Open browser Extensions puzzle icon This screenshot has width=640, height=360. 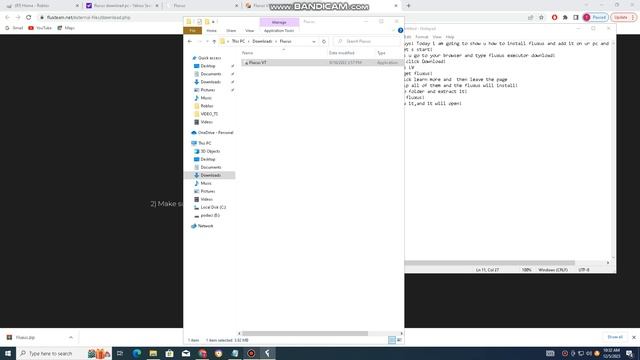click(565, 18)
